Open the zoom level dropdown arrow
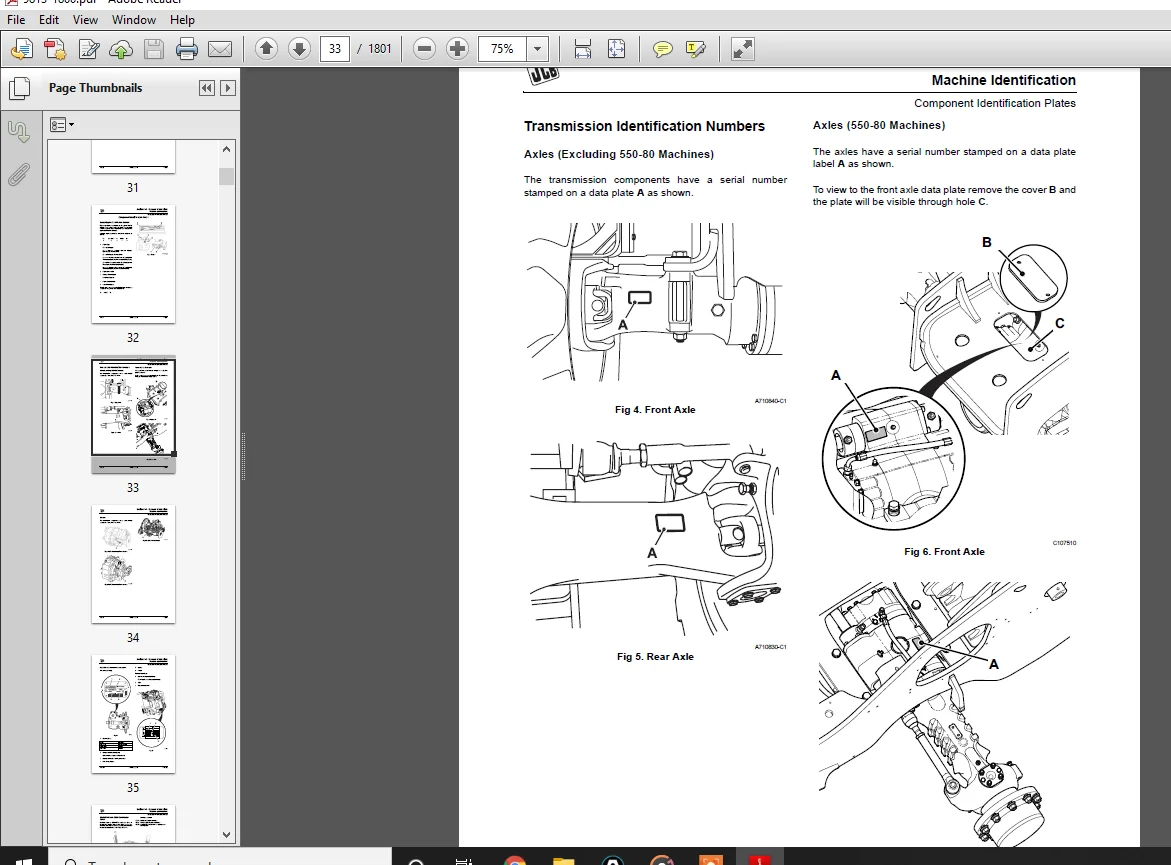Image resolution: width=1171 pixels, height=865 pixels. 537,49
